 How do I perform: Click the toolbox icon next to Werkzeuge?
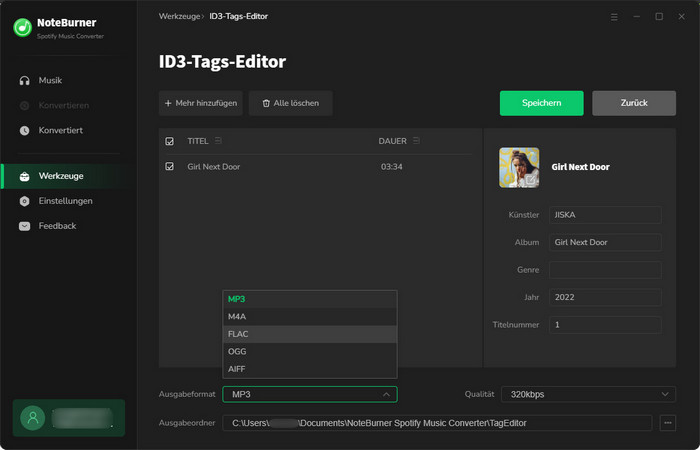click(x=25, y=176)
